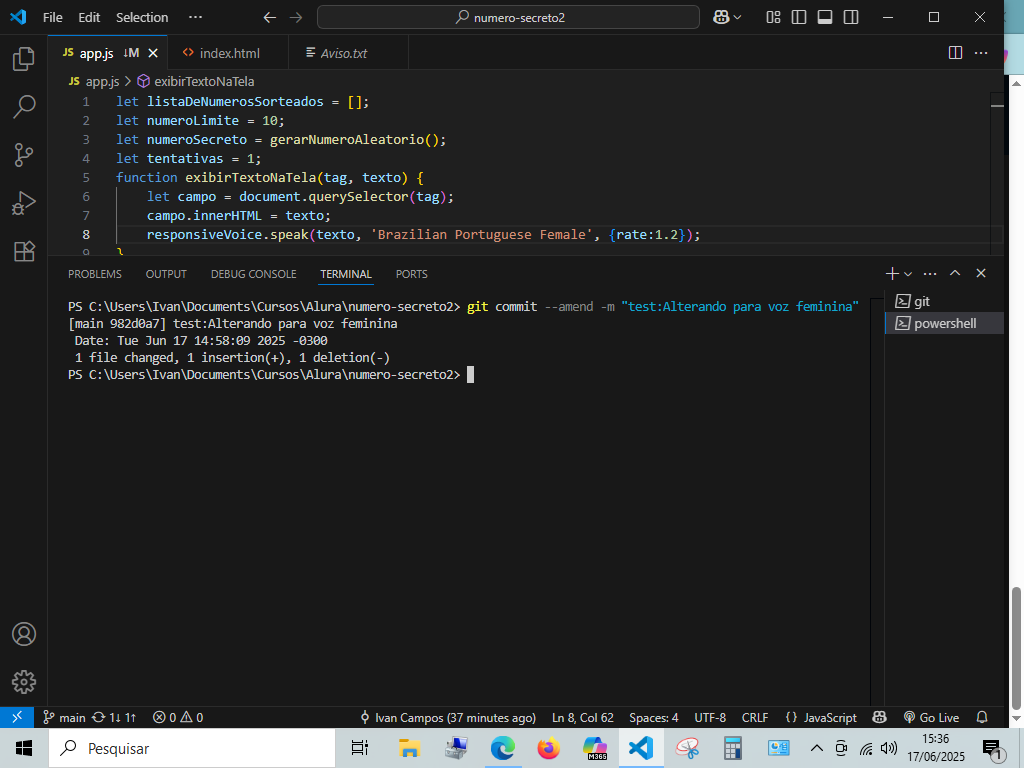Open Firefox from the taskbar
The width and height of the screenshot is (1024, 768).
point(549,748)
